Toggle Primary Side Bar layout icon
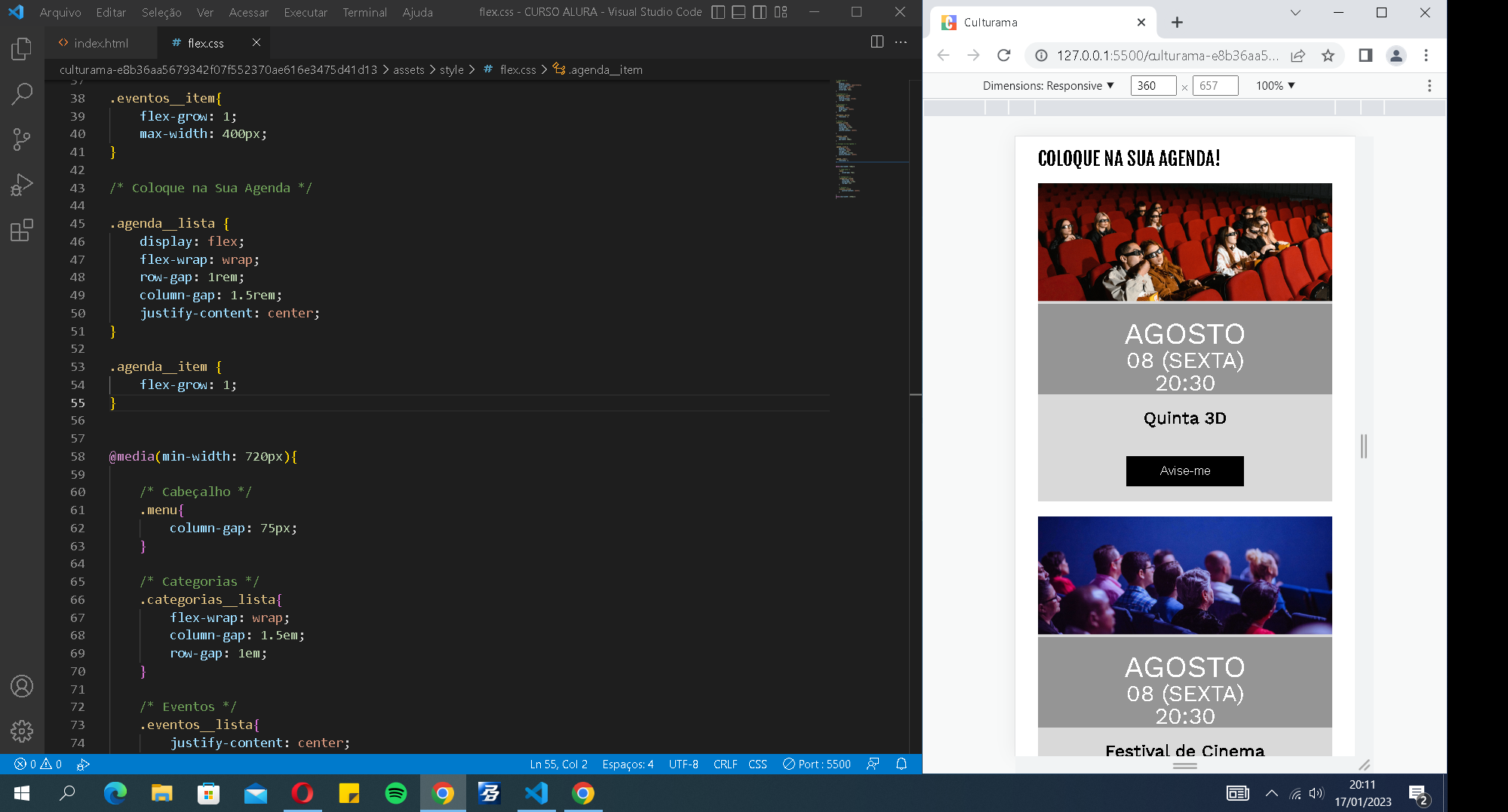 click(x=718, y=12)
